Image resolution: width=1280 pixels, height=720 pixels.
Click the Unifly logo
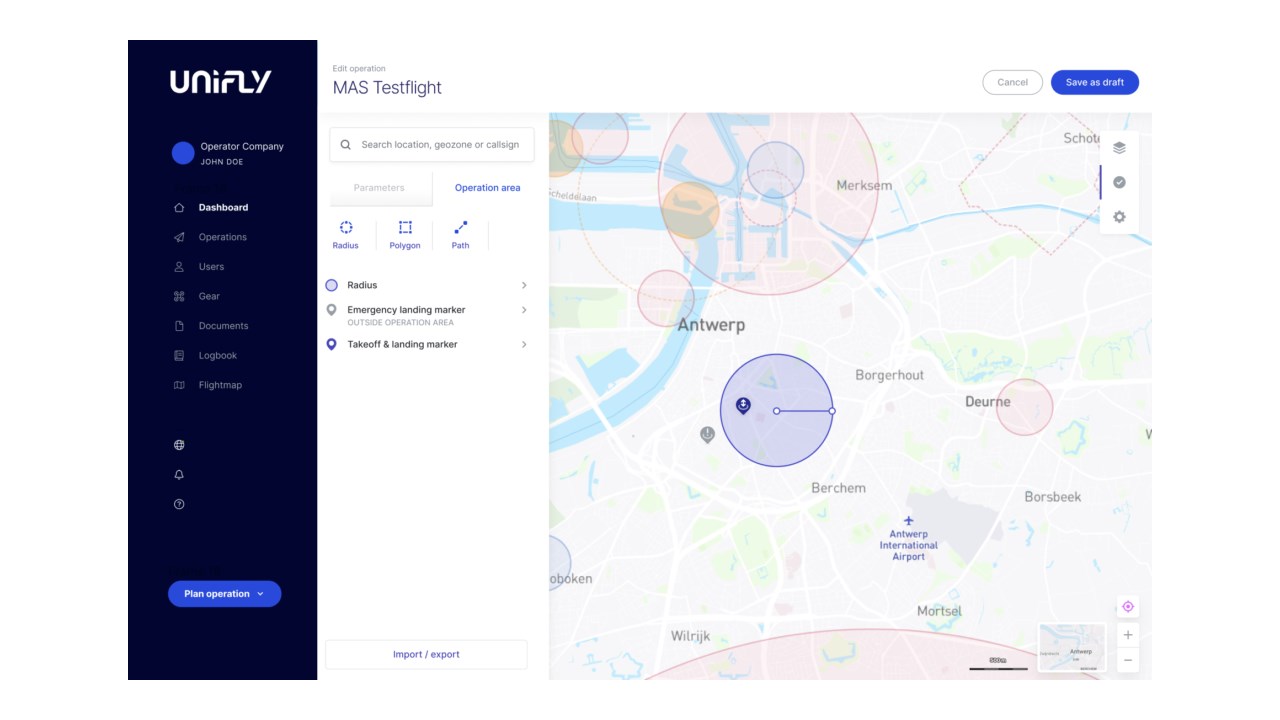pos(220,82)
